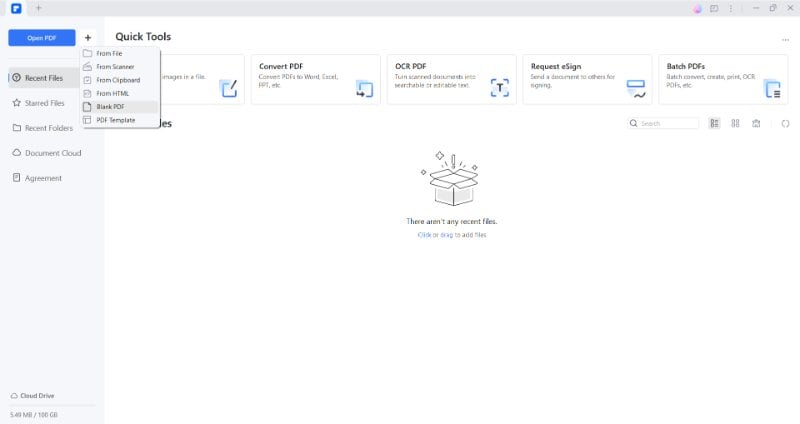This screenshot has height=424, width=800.
Task: Click the Open PDF button
Action: (42, 38)
